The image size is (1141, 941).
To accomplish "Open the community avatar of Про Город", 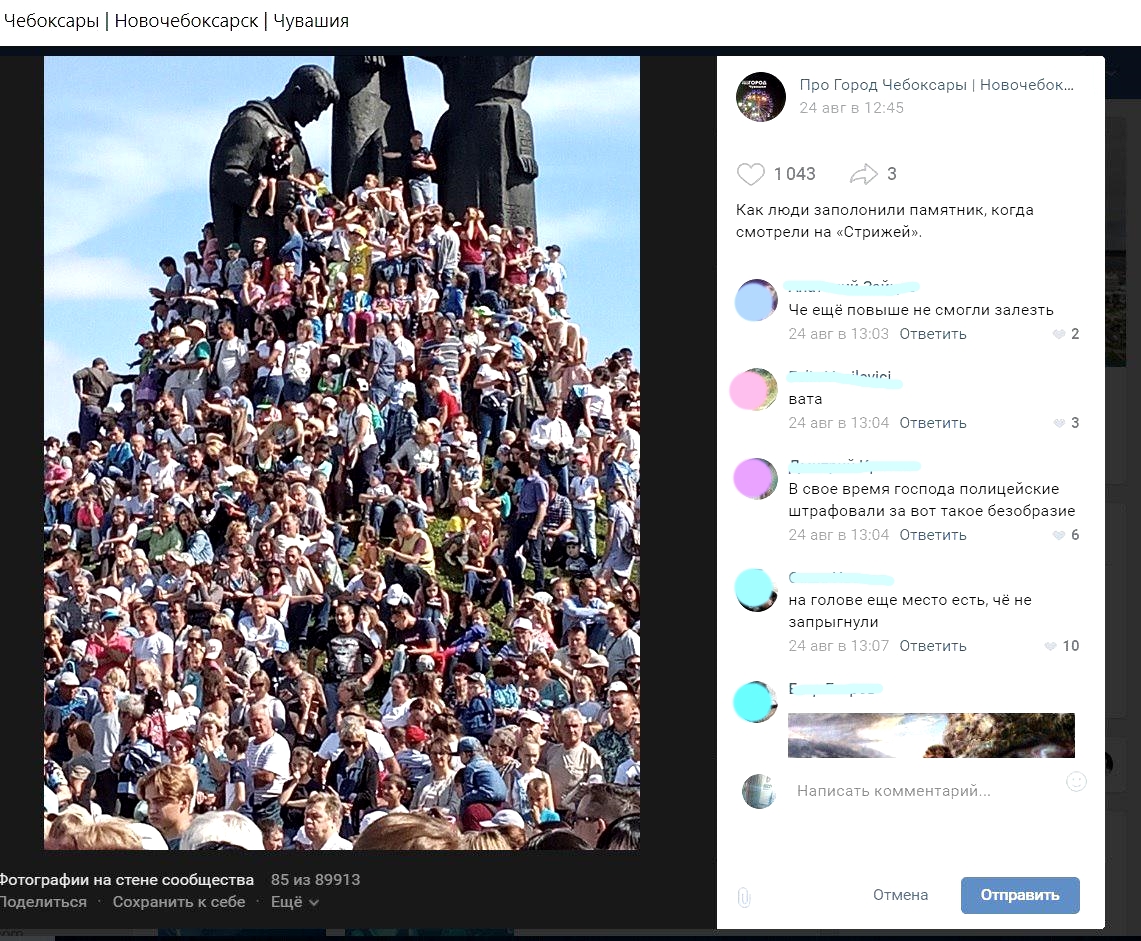I will click(760, 96).
